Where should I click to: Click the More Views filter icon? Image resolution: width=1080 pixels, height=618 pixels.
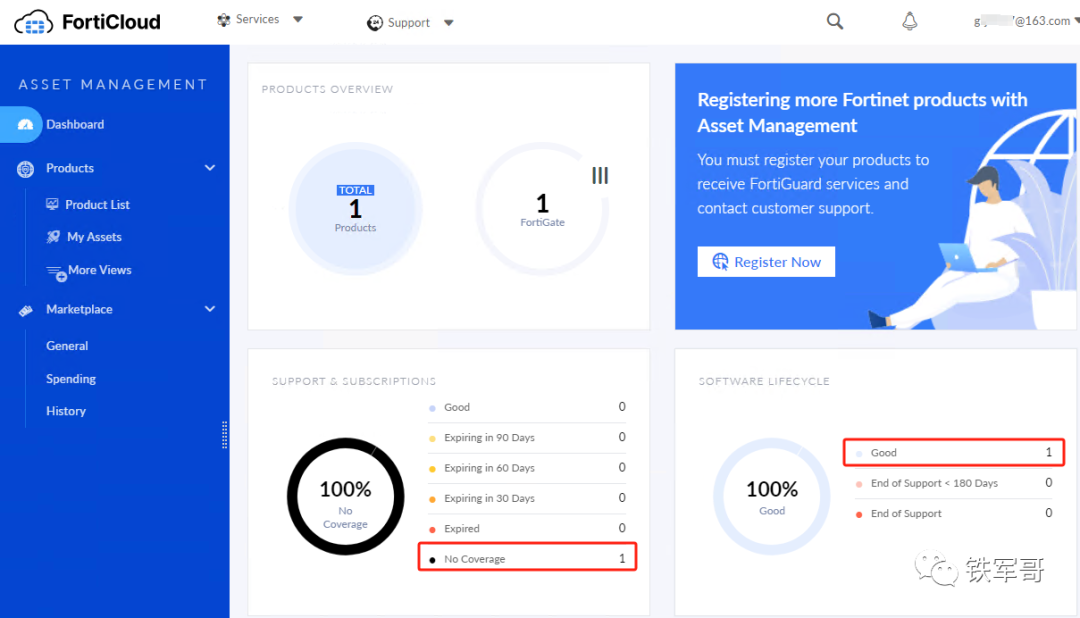pyautogui.click(x=56, y=273)
